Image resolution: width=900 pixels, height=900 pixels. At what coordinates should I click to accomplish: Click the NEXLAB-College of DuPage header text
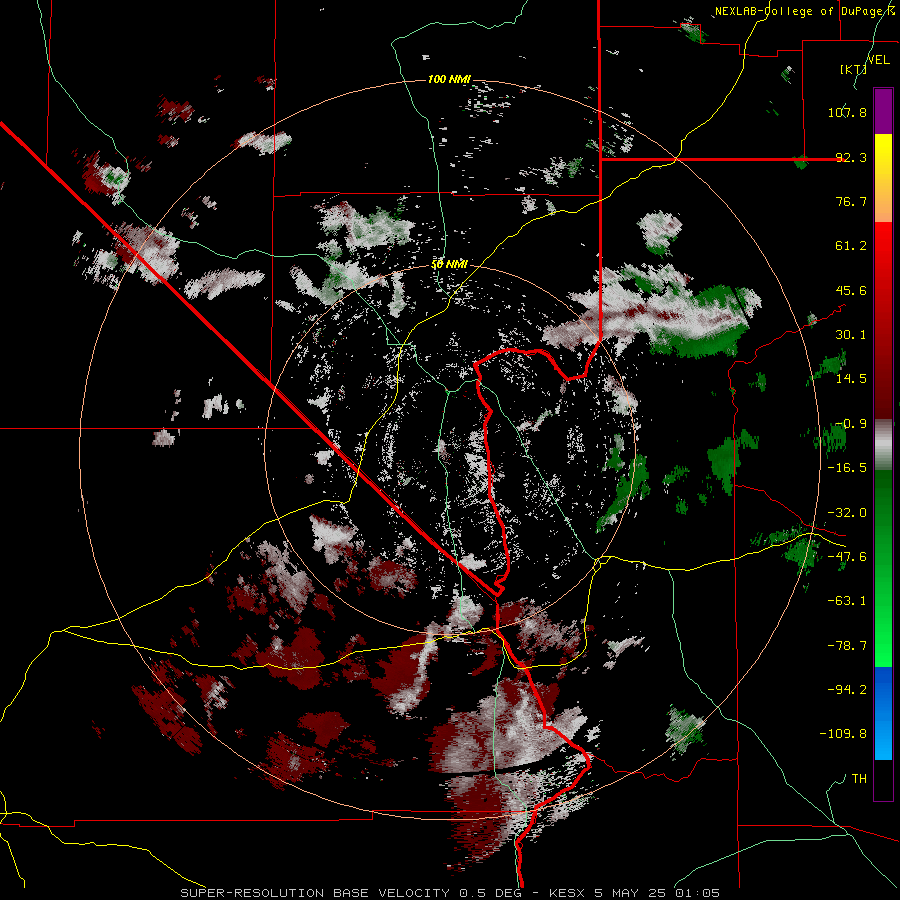point(804,11)
